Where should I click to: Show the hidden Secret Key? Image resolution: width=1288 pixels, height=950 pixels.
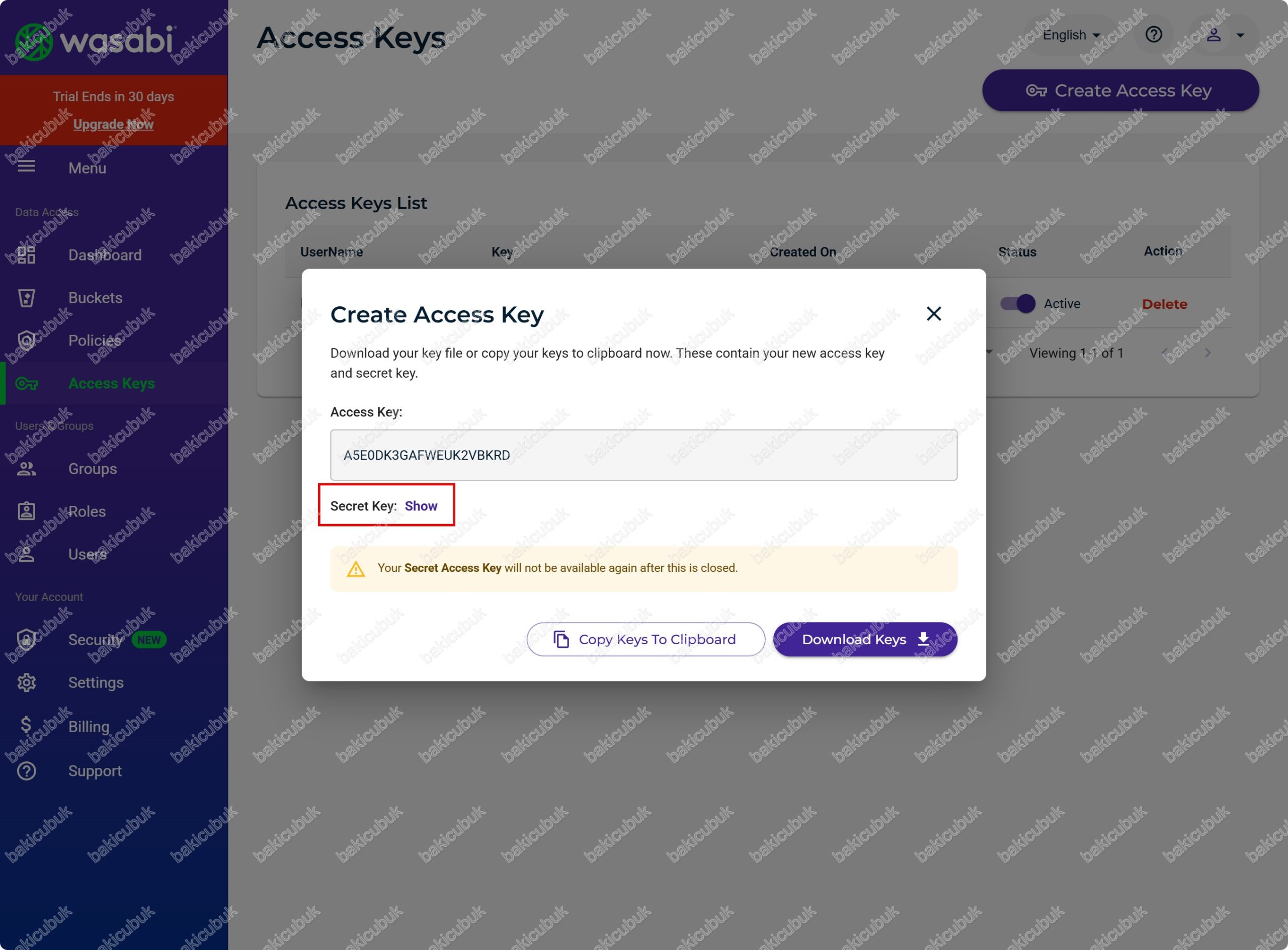click(x=421, y=506)
